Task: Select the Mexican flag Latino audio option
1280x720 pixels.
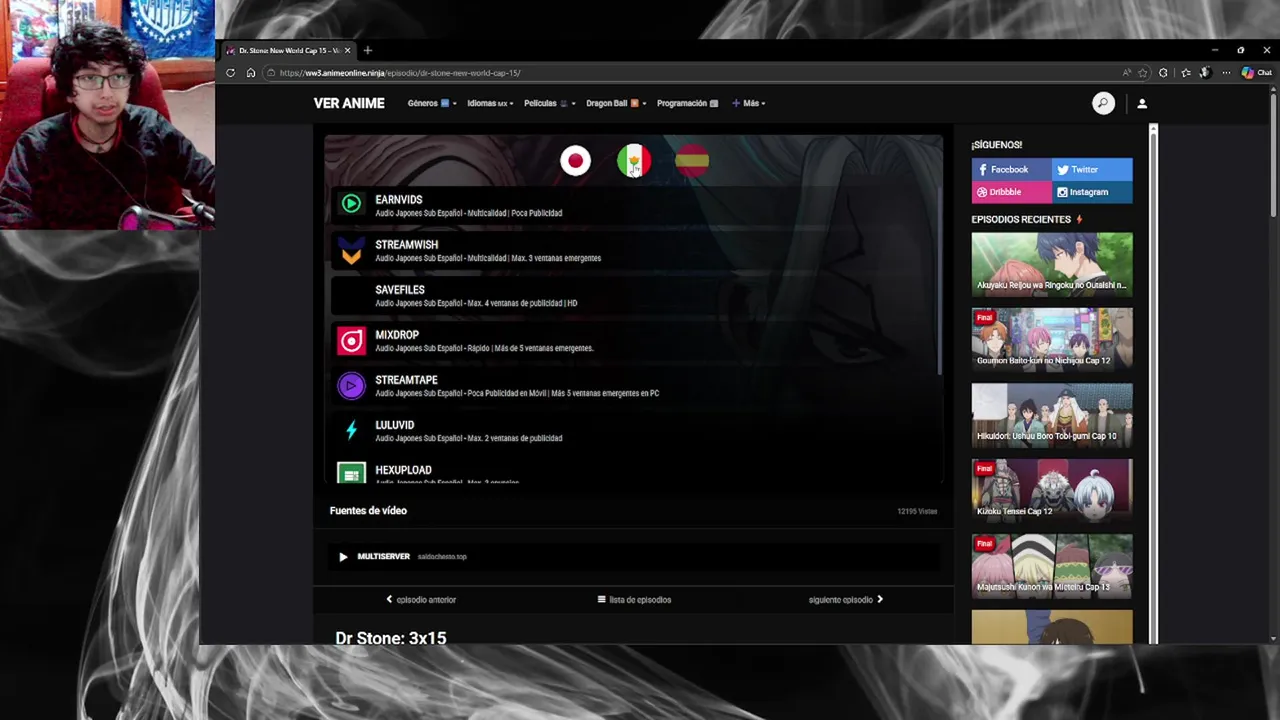Action: pos(634,160)
